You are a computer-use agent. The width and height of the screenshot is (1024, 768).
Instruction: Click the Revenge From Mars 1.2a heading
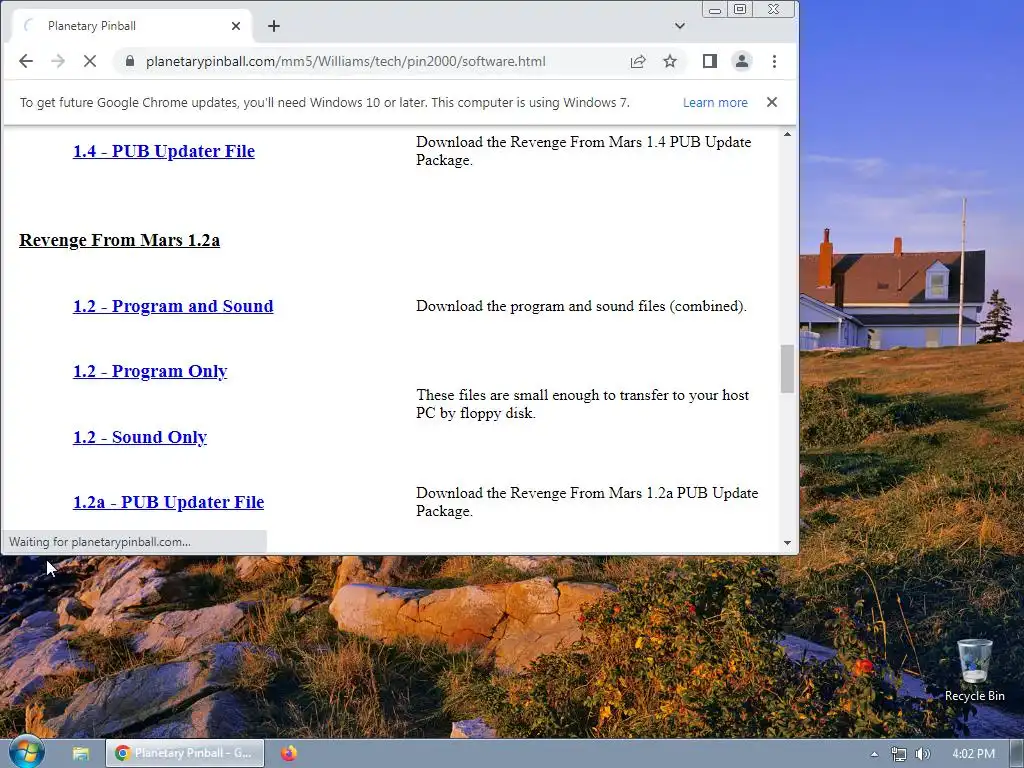120,240
